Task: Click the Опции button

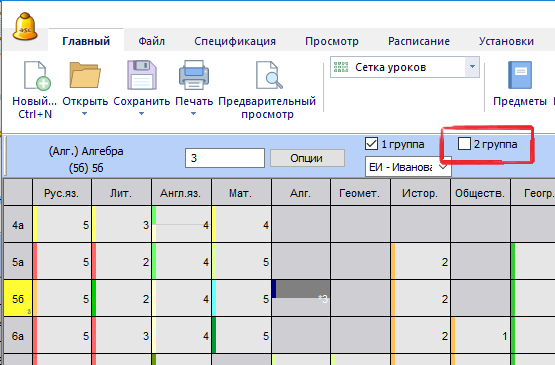Action: [307, 158]
